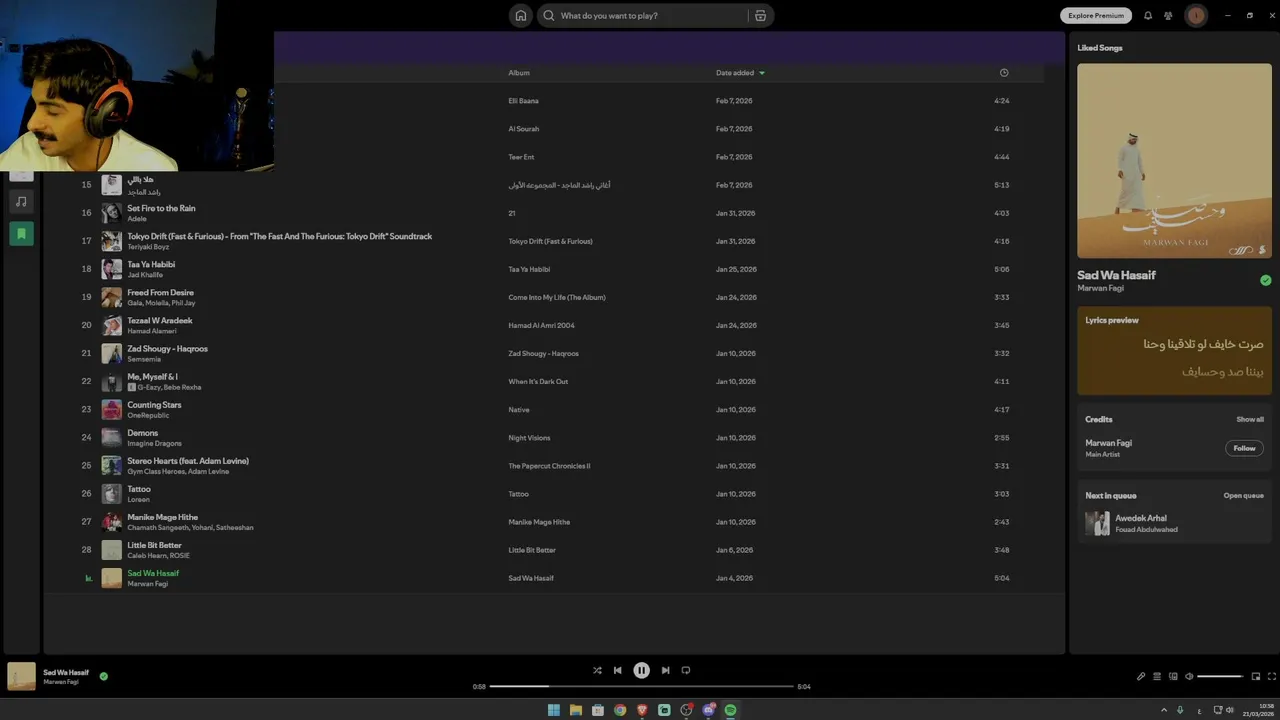Click Spotify icon in taskbar
This screenshot has width=1280, height=720.
pyautogui.click(x=730, y=710)
